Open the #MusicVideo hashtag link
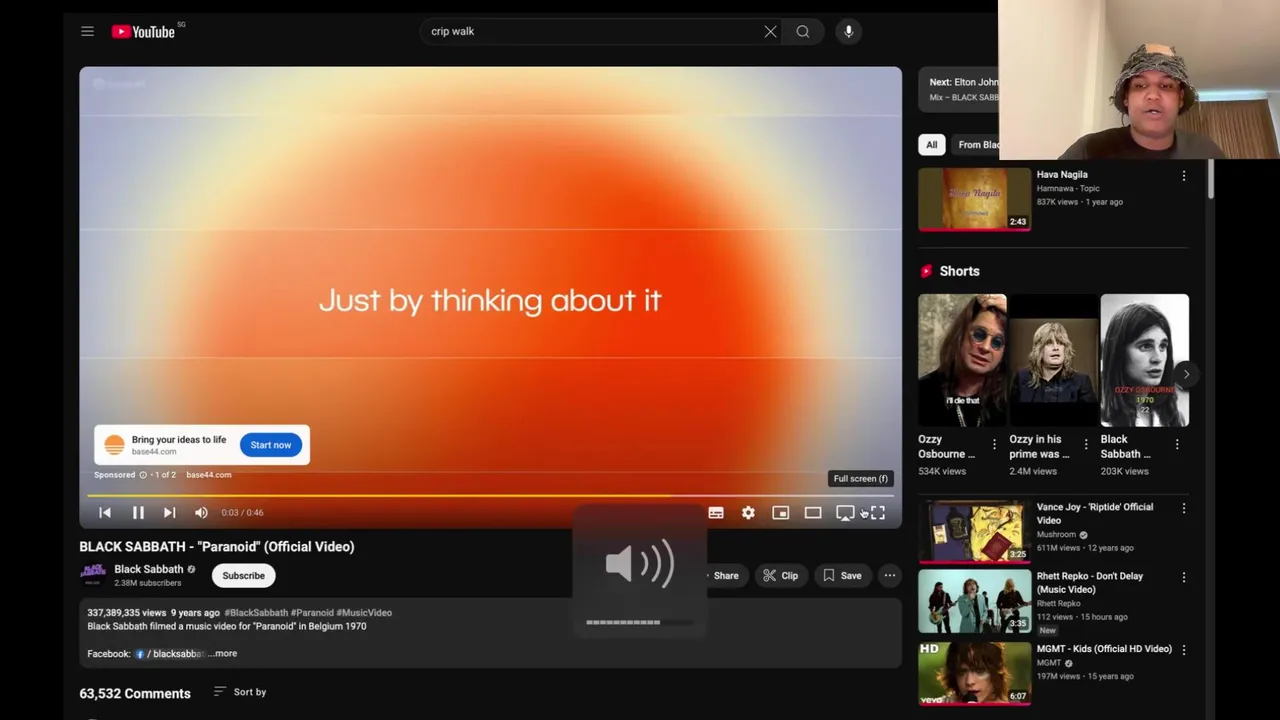The height and width of the screenshot is (720, 1280). (x=364, y=613)
